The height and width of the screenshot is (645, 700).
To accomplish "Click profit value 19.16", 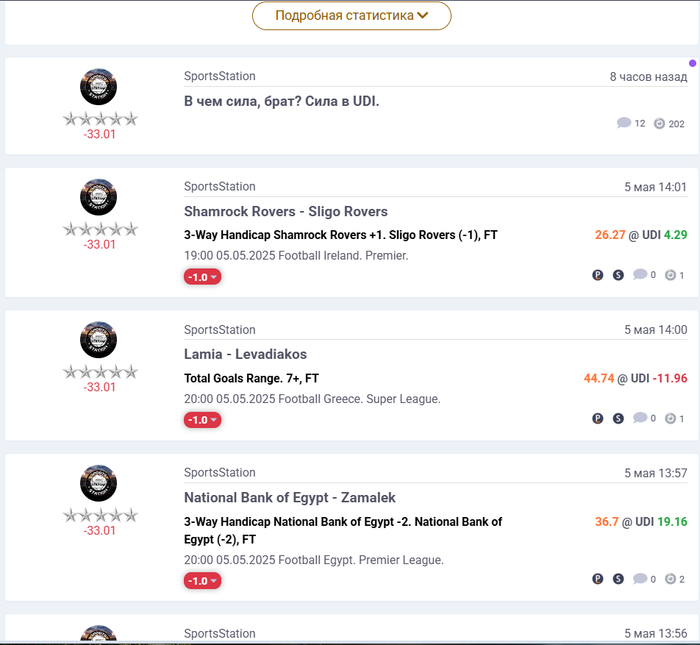I will [672, 522].
